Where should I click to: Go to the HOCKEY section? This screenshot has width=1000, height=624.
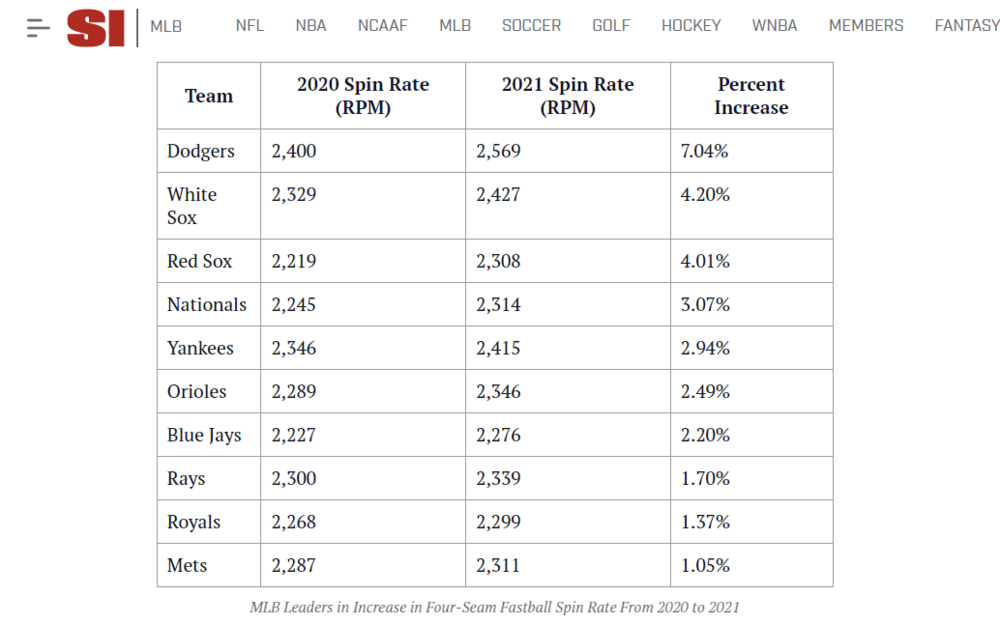tap(691, 26)
